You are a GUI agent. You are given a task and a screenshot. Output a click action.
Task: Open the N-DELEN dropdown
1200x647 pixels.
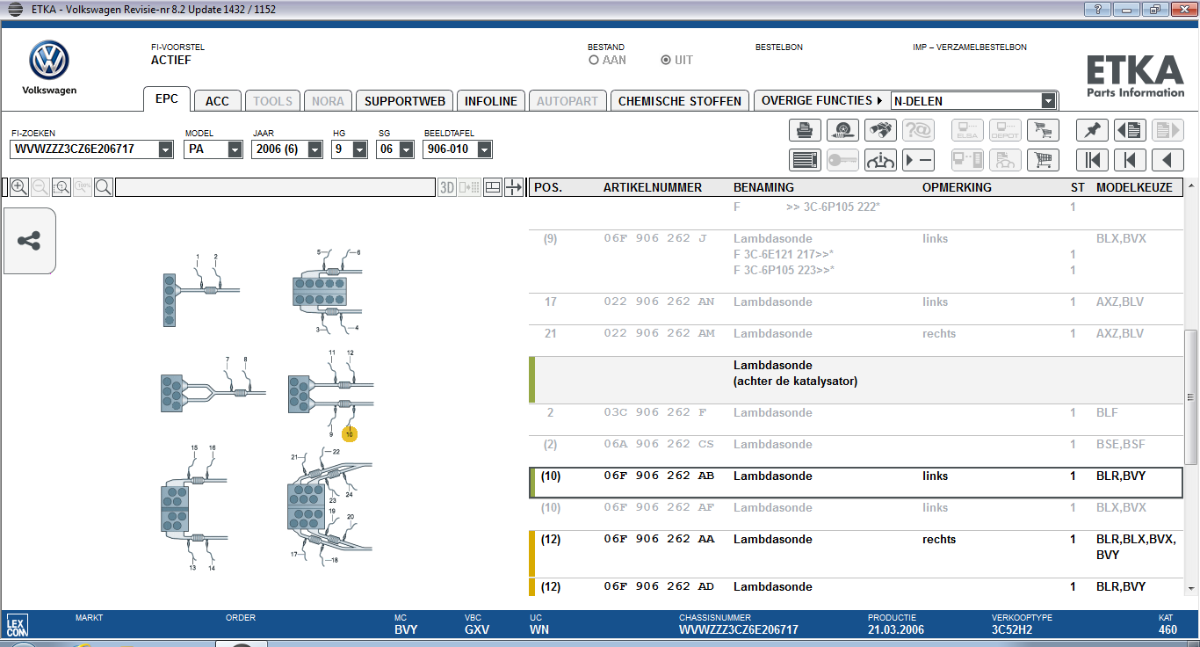(x=1049, y=100)
